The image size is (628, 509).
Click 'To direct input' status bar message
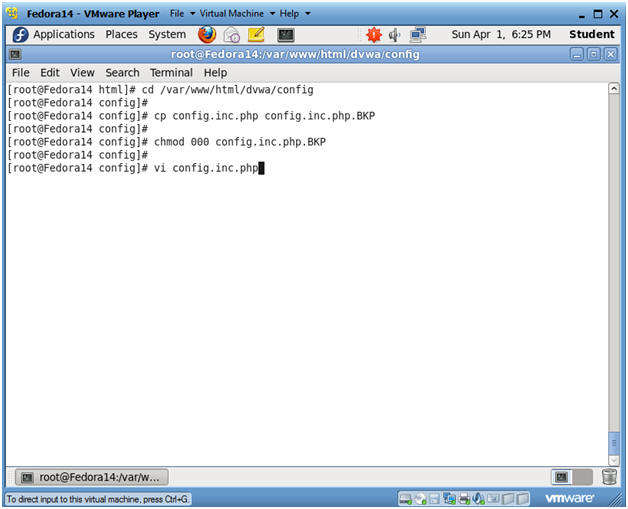point(97,499)
